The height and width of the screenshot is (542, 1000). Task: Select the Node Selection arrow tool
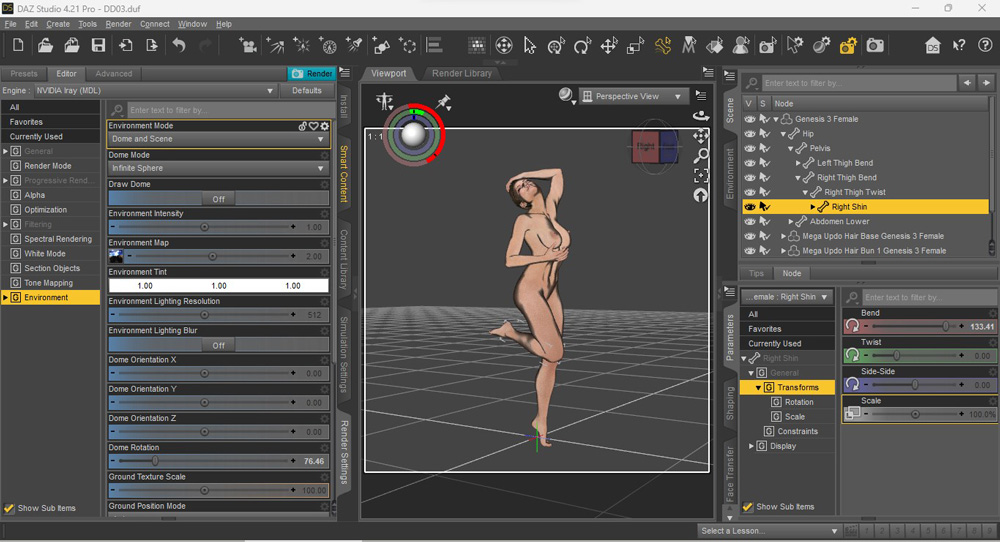(x=529, y=45)
